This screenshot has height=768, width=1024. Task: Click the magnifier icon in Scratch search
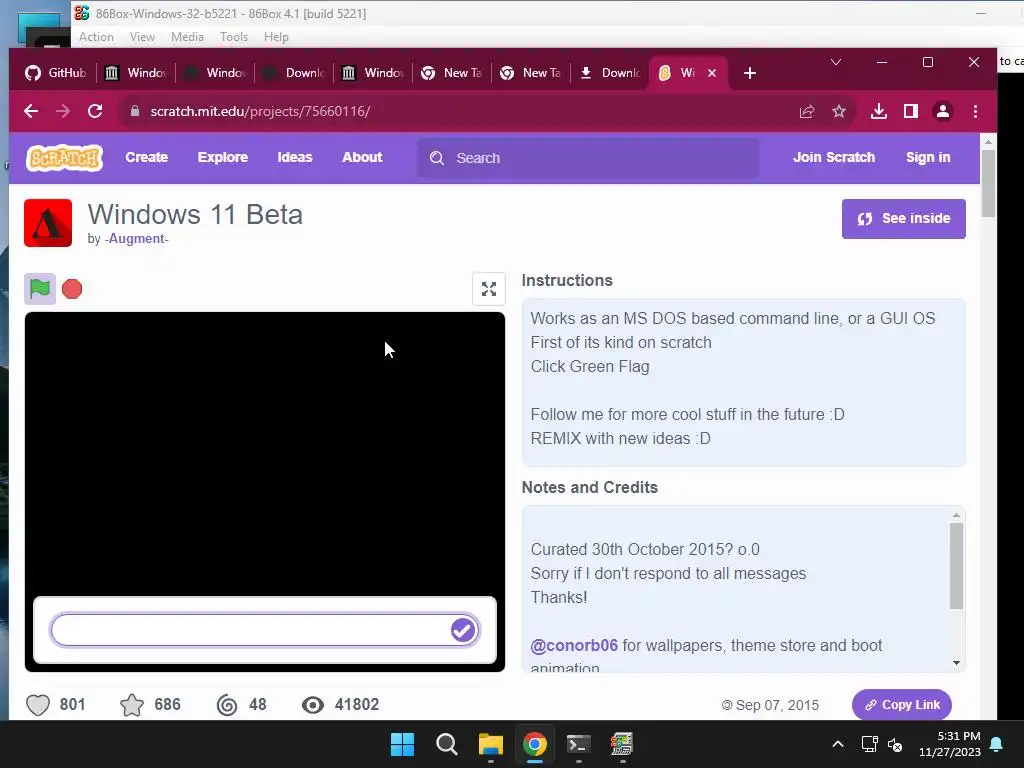[437, 158]
